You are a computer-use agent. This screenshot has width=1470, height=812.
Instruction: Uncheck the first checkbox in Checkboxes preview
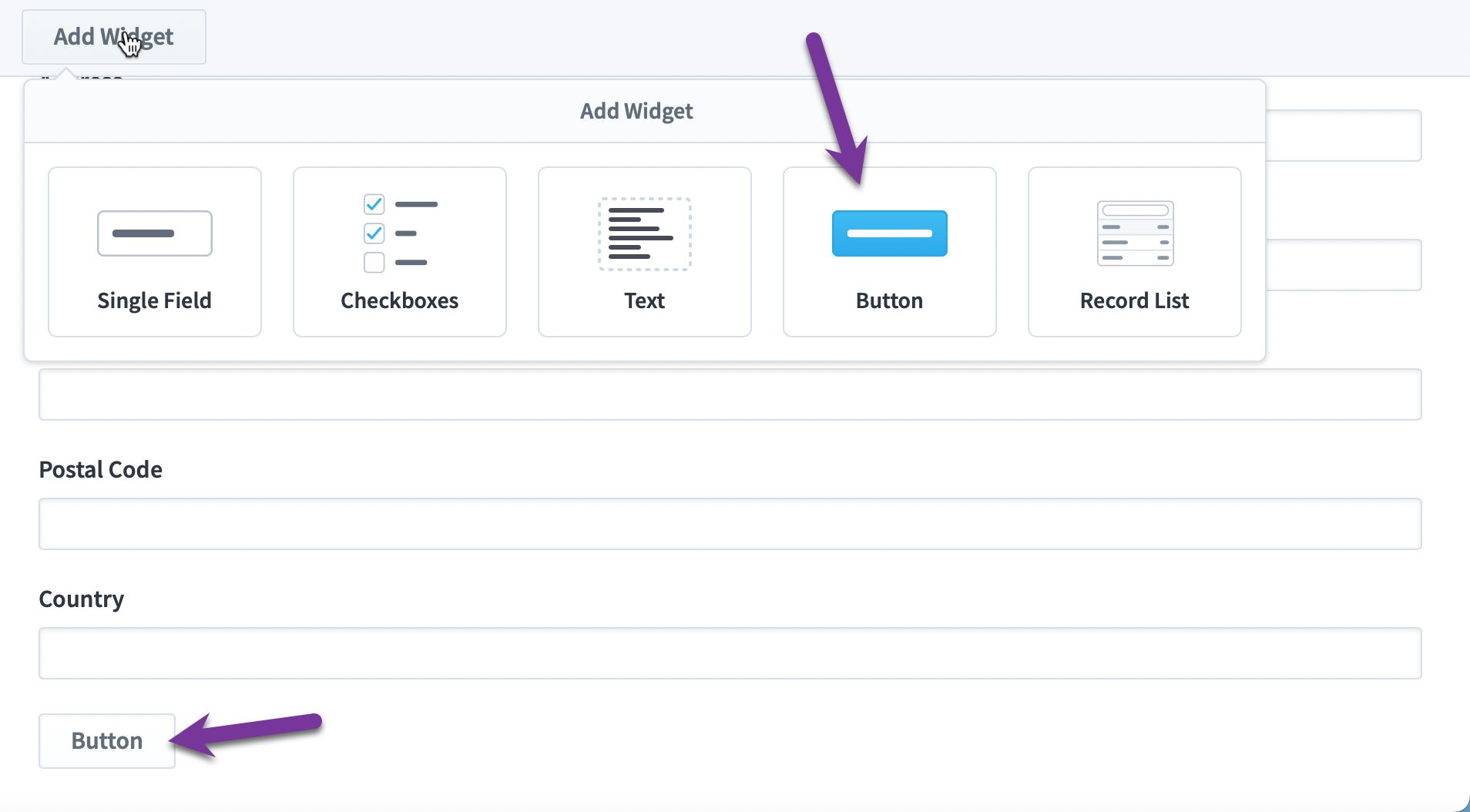click(x=374, y=203)
